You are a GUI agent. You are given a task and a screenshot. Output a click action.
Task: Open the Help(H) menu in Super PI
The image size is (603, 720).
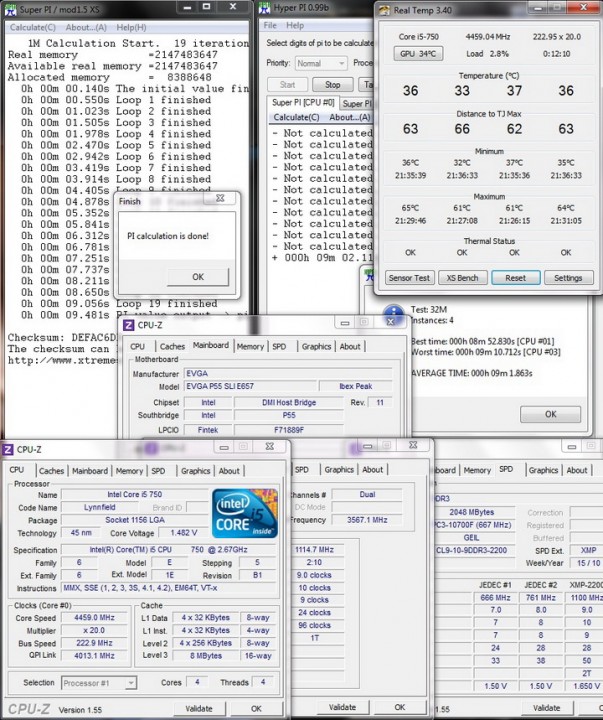[131, 28]
